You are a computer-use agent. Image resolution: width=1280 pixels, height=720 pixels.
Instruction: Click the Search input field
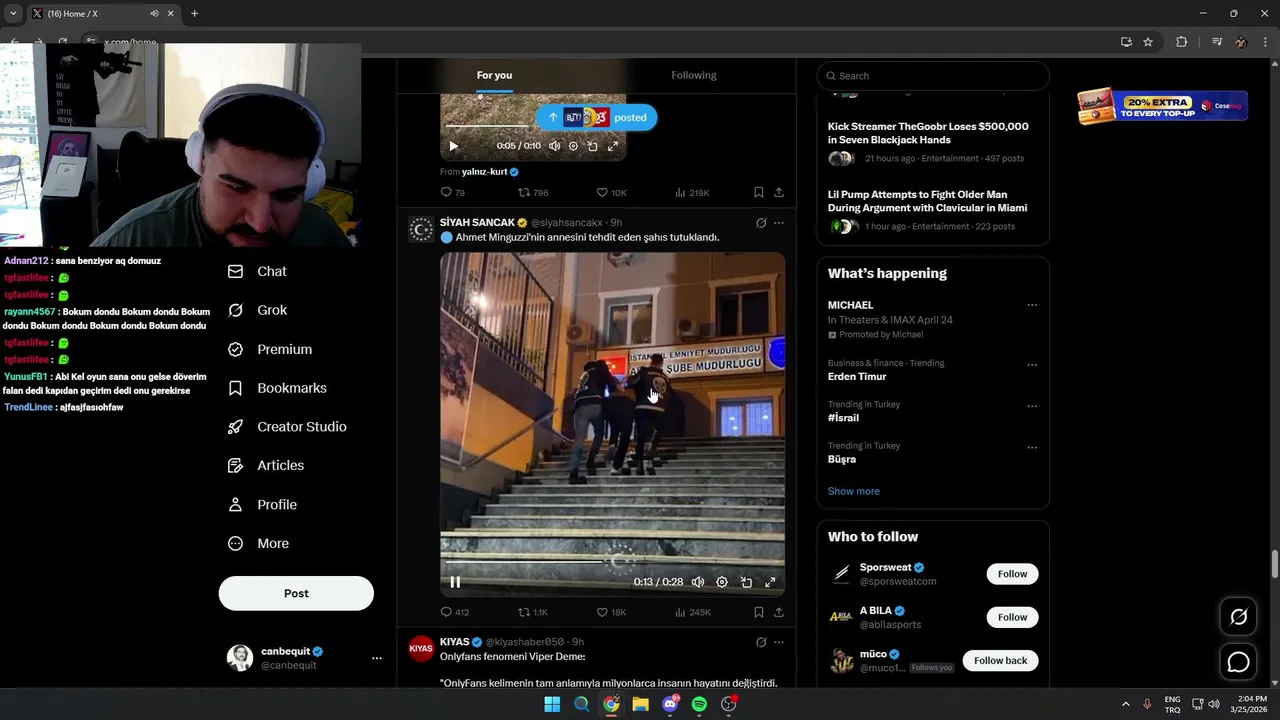pos(933,76)
